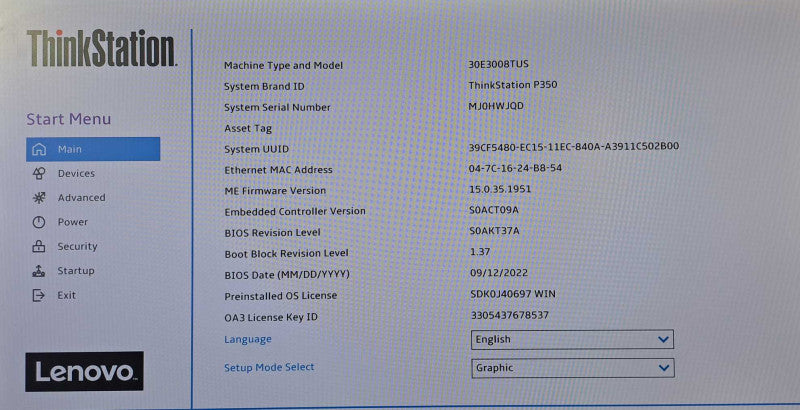This screenshot has height=410, width=800.
Task: Click the Preinstalled OS License label
Action: click(x=281, y=296)
